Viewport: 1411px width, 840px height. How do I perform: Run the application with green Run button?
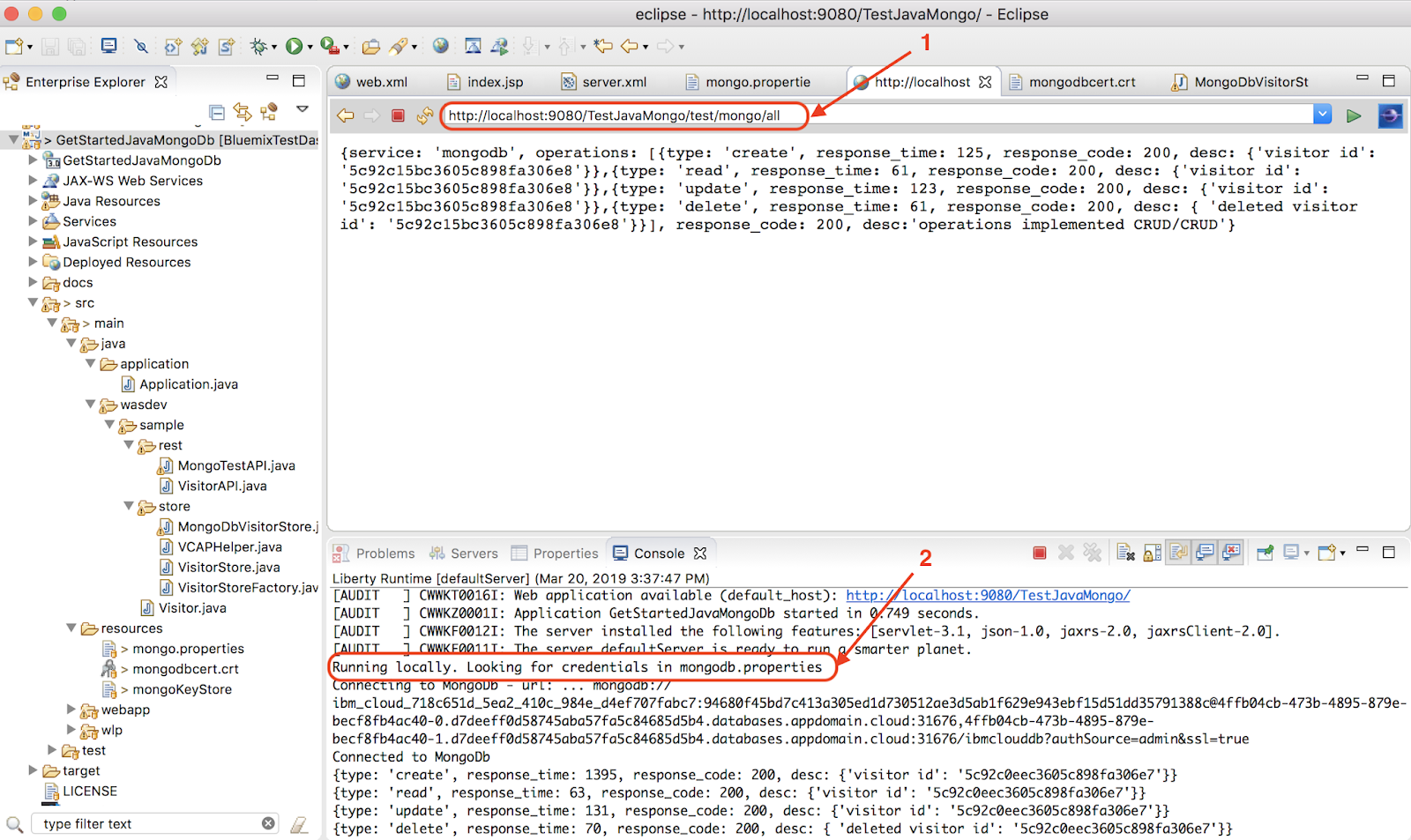[x=294, y=47]
